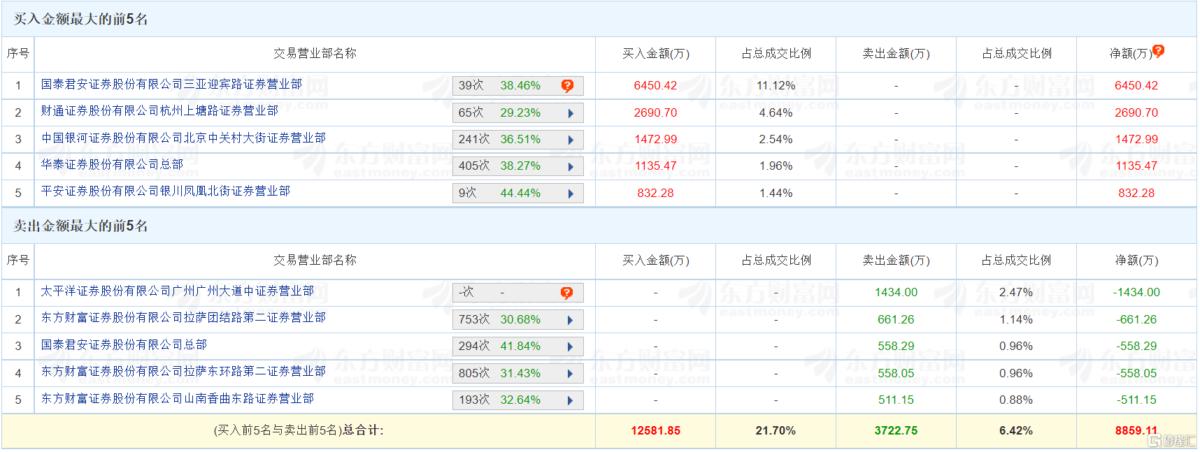Click the 241次 36.51% stats box
This screenshot has width=1200, height=452.
pos(518,140)
